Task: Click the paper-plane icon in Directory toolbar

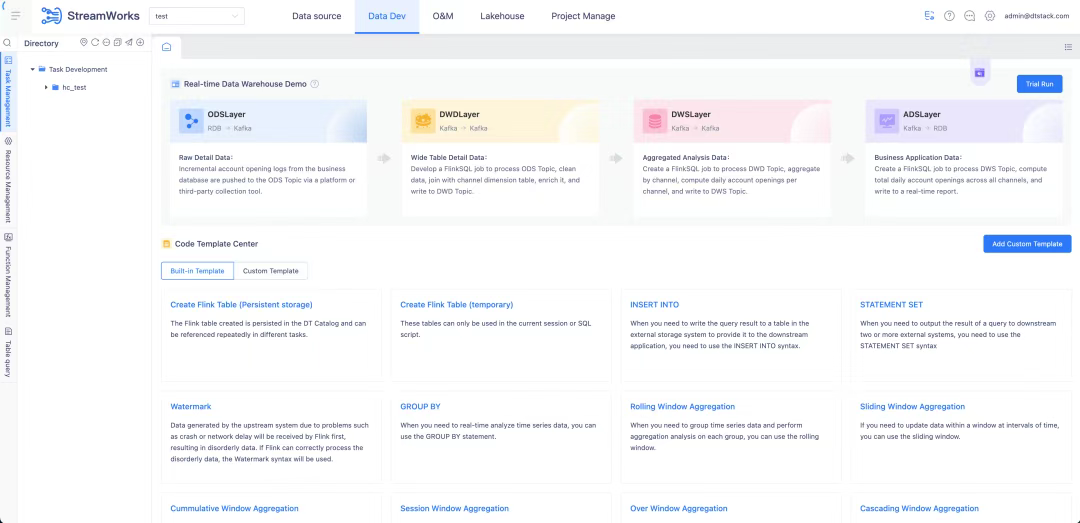Action: [x=129, y=42]
